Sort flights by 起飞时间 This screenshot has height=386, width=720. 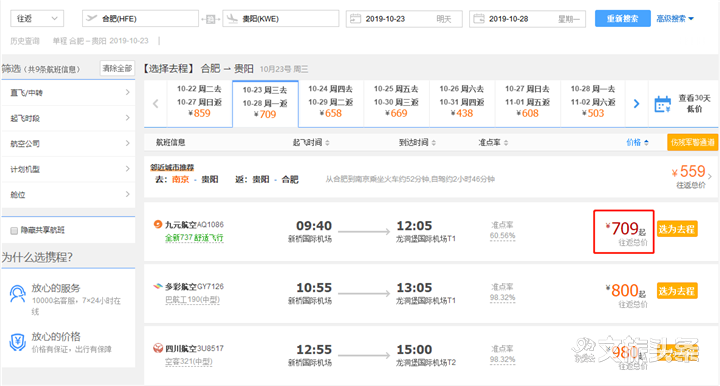(311, 143)
